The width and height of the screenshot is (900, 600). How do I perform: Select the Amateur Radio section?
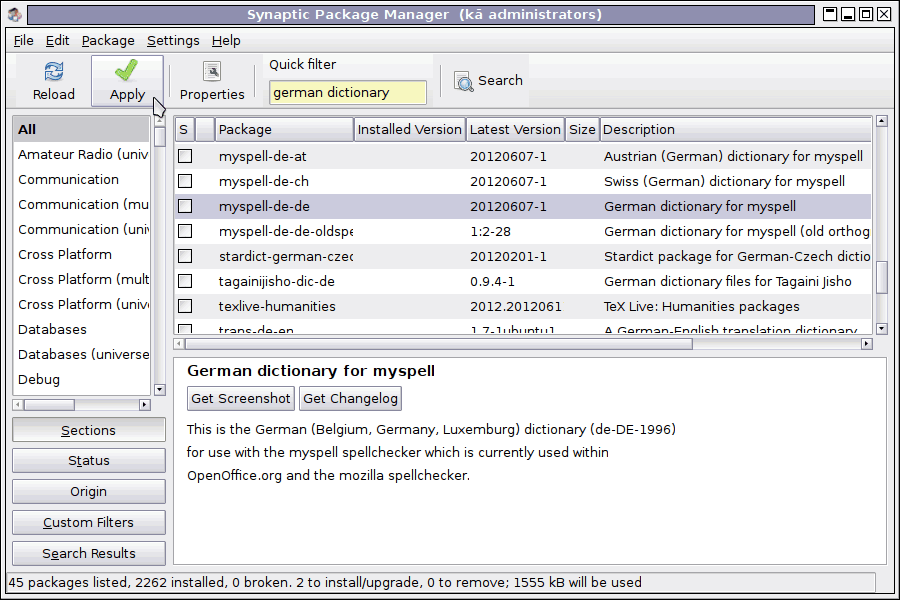pyautogui.click(x=82, y=154)
